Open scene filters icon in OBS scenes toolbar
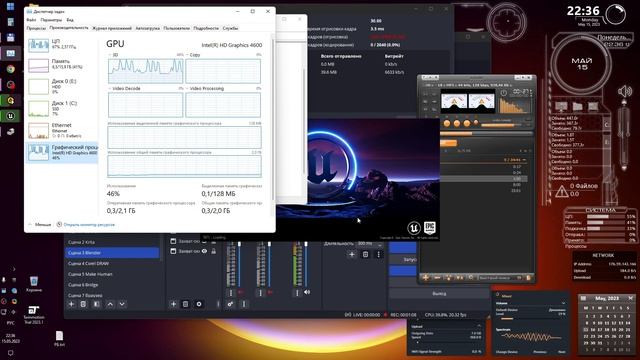Image resolution: width=640 pixels, height=360 pixels. click(x=97, y=304)
